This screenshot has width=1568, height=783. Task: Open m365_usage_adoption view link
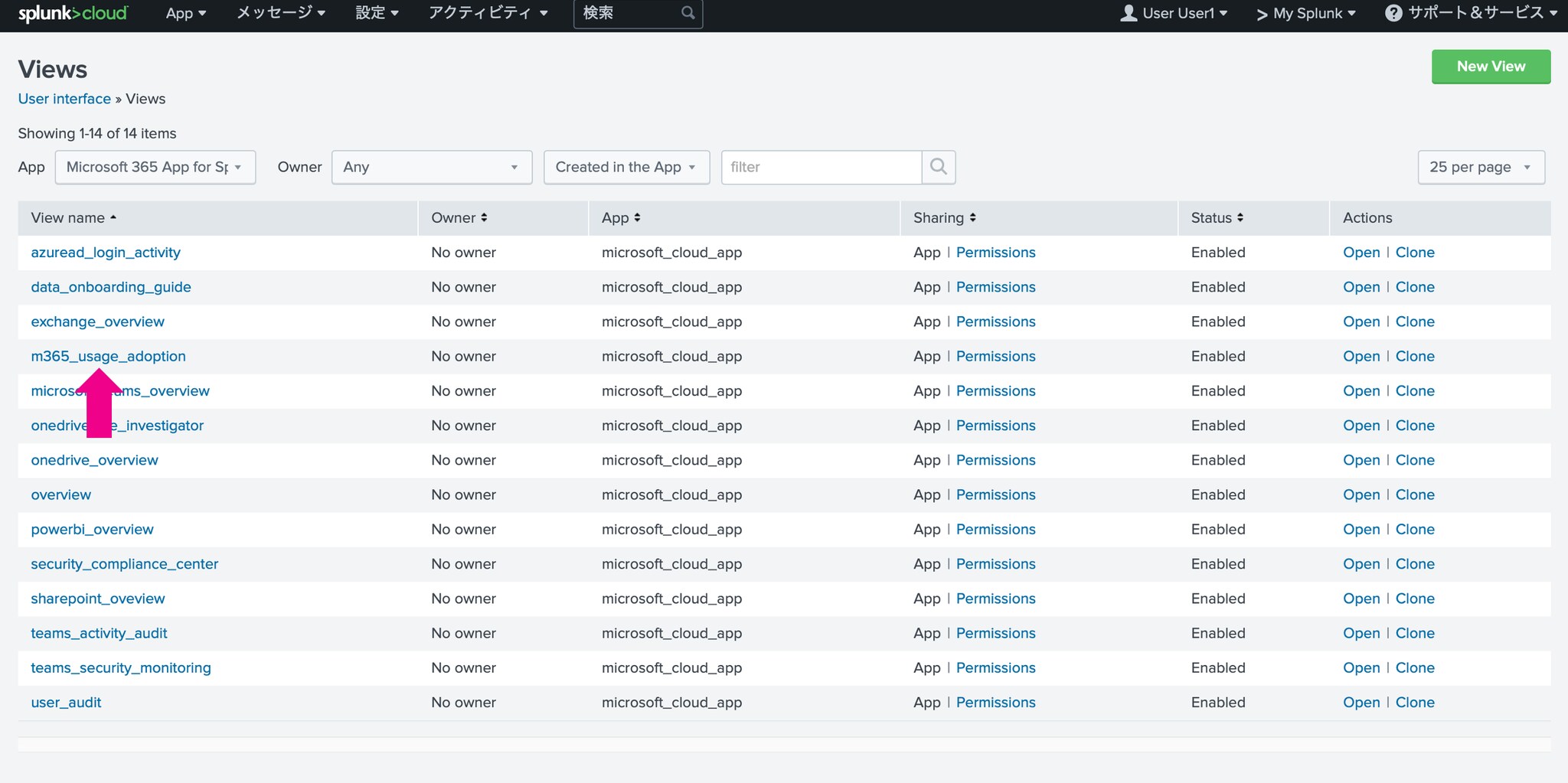pyautogui.click(x=108, y=356)
